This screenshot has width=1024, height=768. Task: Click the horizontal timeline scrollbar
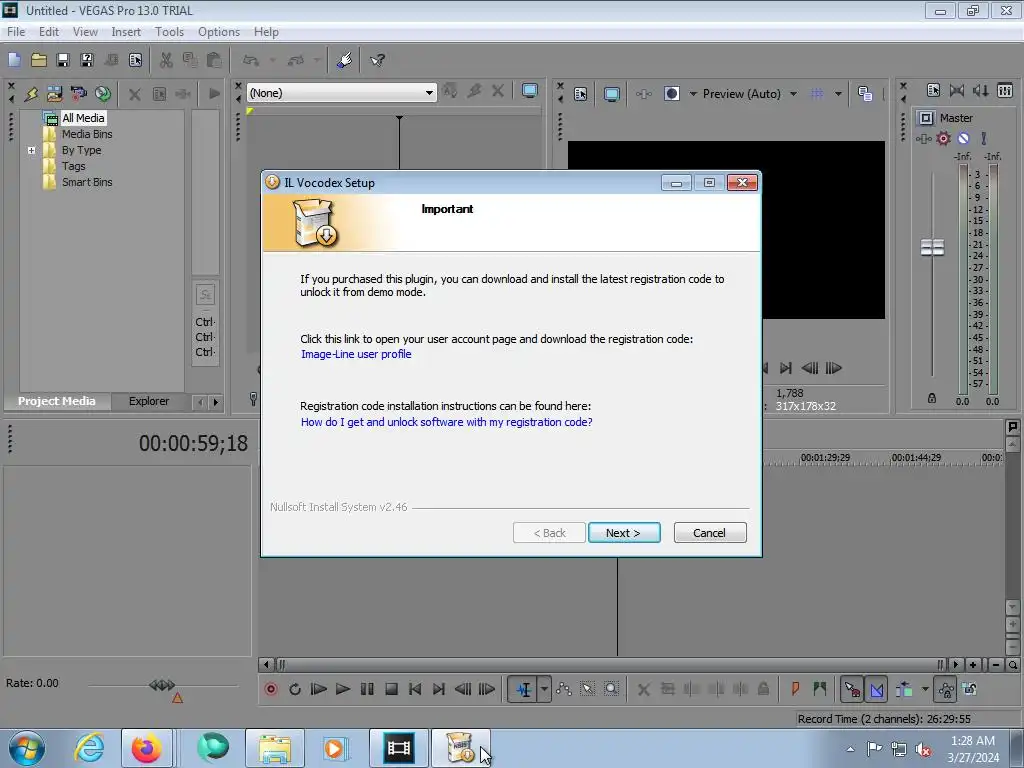(609, 665)
